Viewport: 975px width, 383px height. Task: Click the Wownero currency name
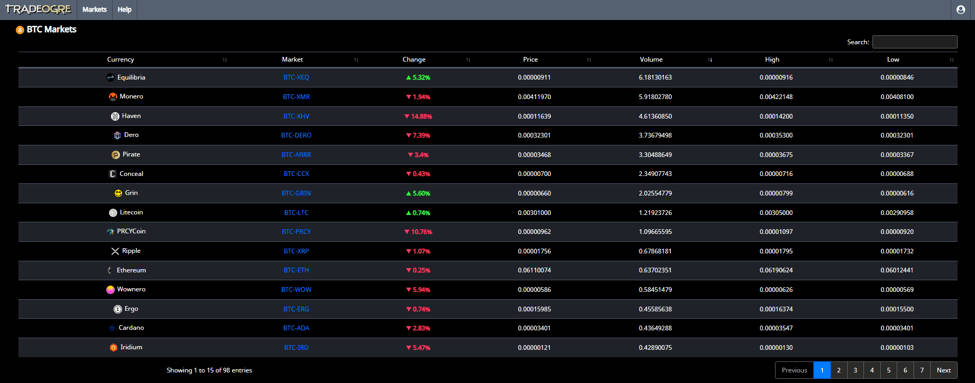pyautogui.click(x=131, y=290)
